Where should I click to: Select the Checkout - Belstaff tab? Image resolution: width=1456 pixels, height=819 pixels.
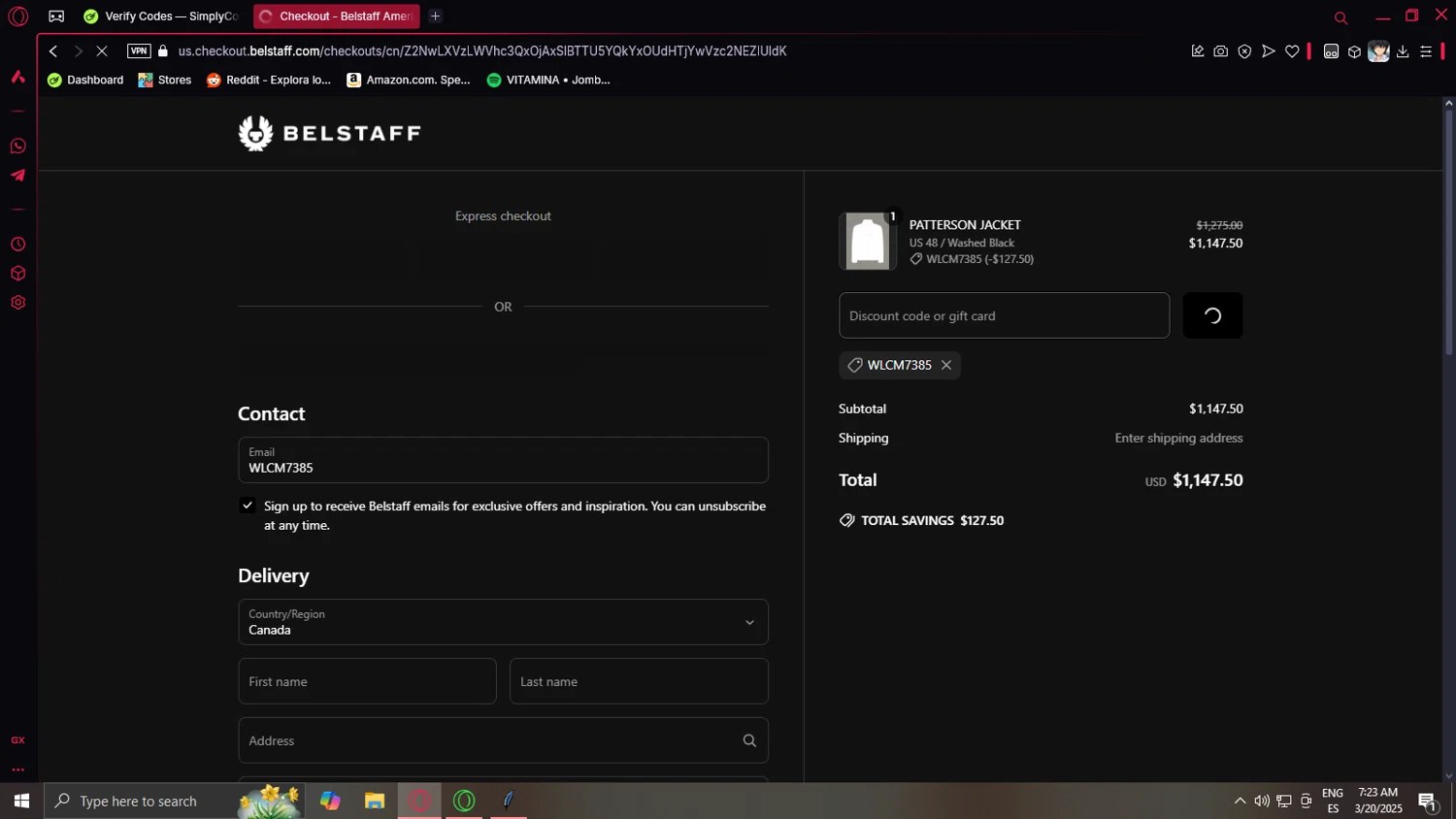pyautogui.click(x=336, y=16)
